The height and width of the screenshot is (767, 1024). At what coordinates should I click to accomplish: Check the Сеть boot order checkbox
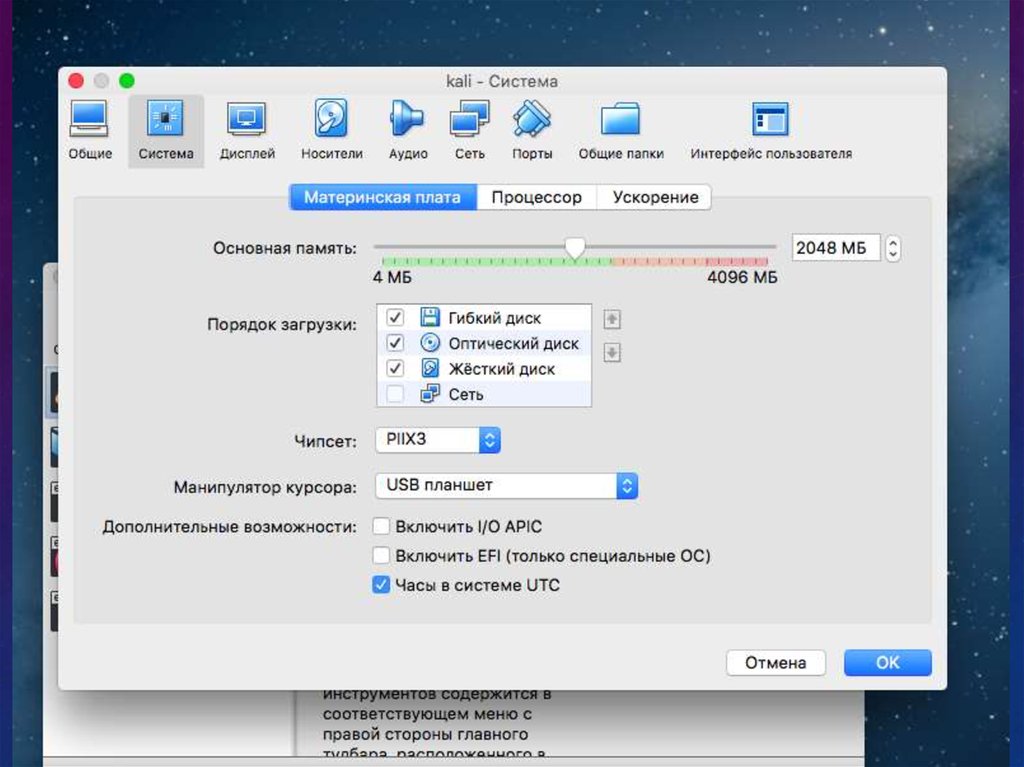coord(395,394)
